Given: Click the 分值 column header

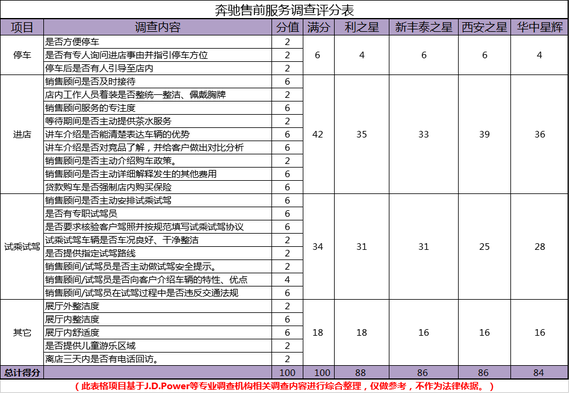Looking at the screenshot, I should (287, 27).
